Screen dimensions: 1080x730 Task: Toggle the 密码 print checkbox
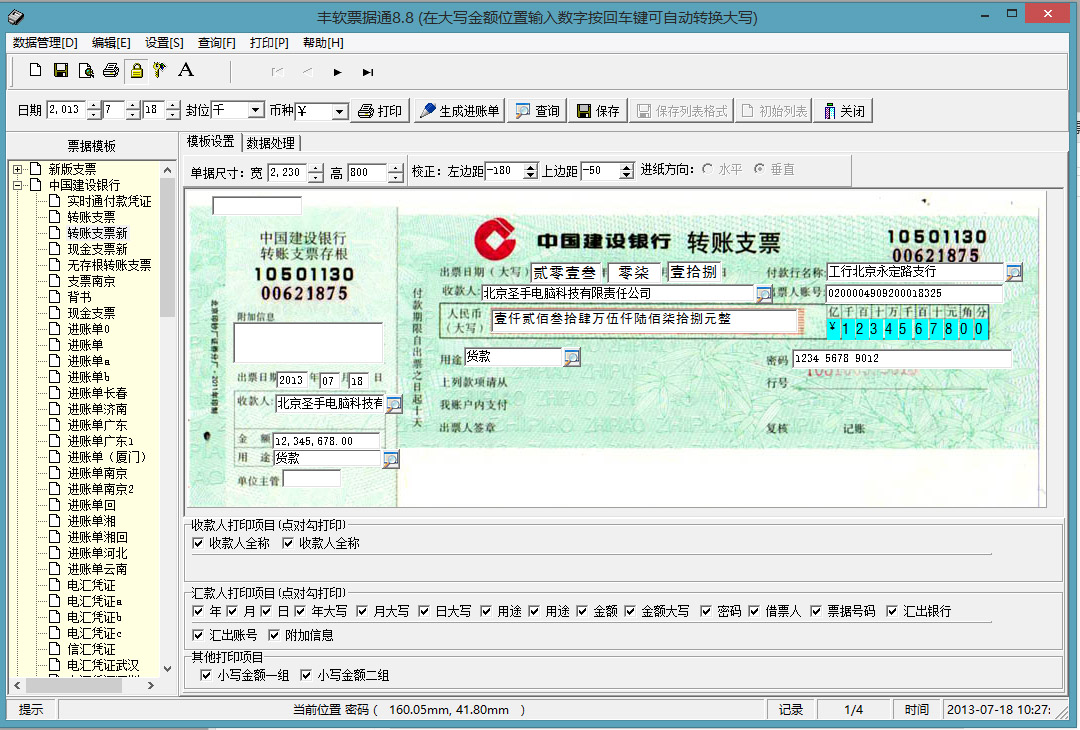click(x=705, y=611)
